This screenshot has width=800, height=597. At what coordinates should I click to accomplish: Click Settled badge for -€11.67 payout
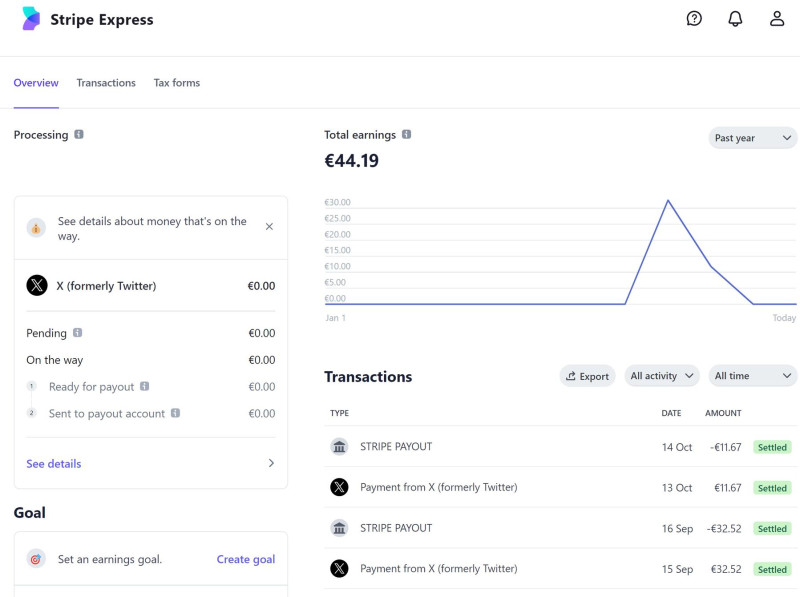772,447
